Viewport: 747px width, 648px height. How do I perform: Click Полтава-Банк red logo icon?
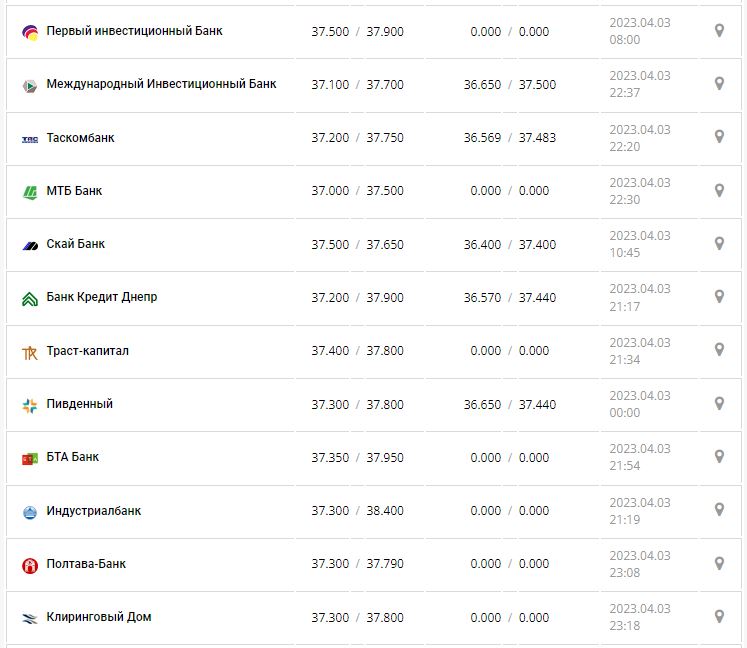tap(29, 565)
